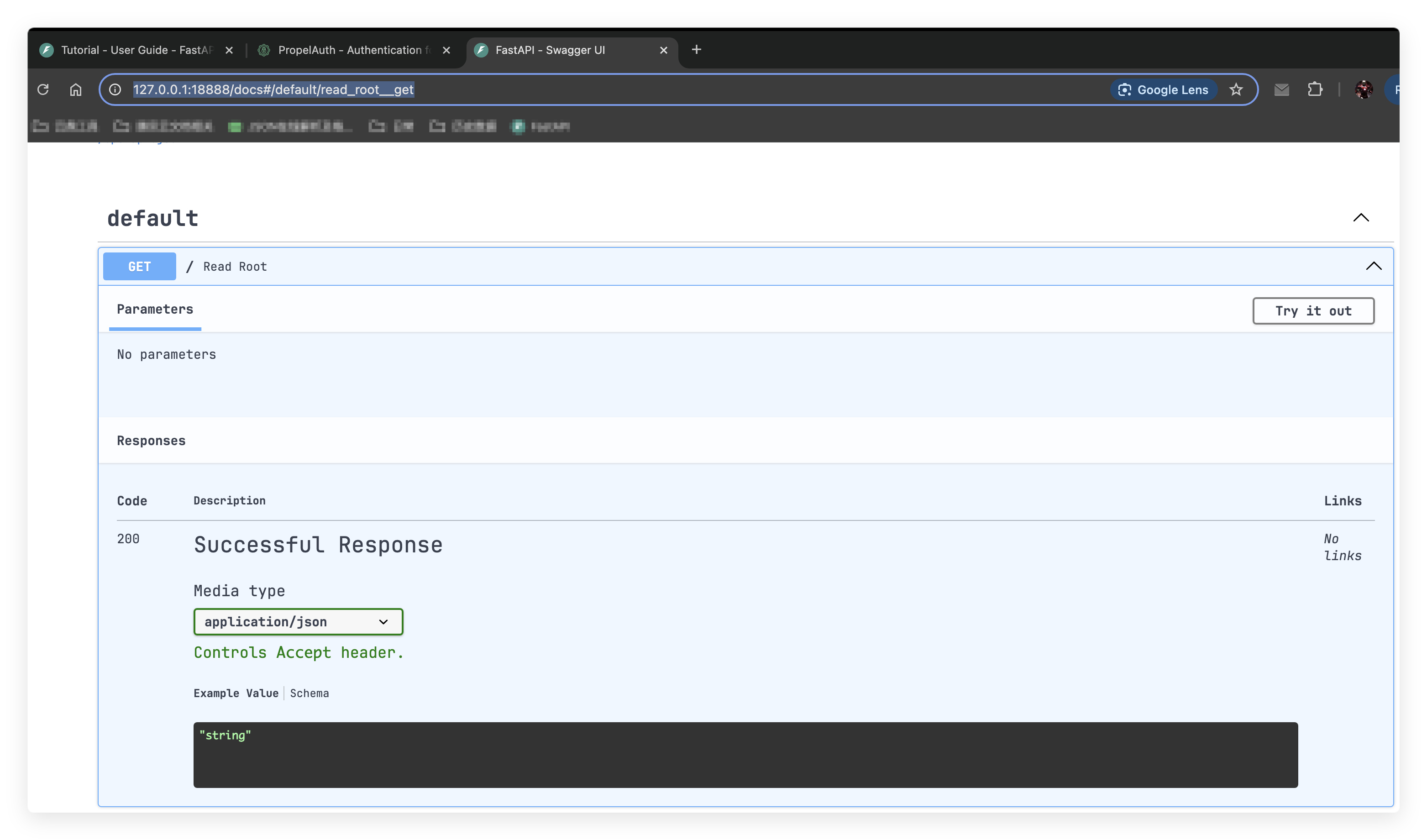The image size is (1427, 840).
Task: Click the profile avatar icon
Action: pyautogui.click(x=1364, y=89)
